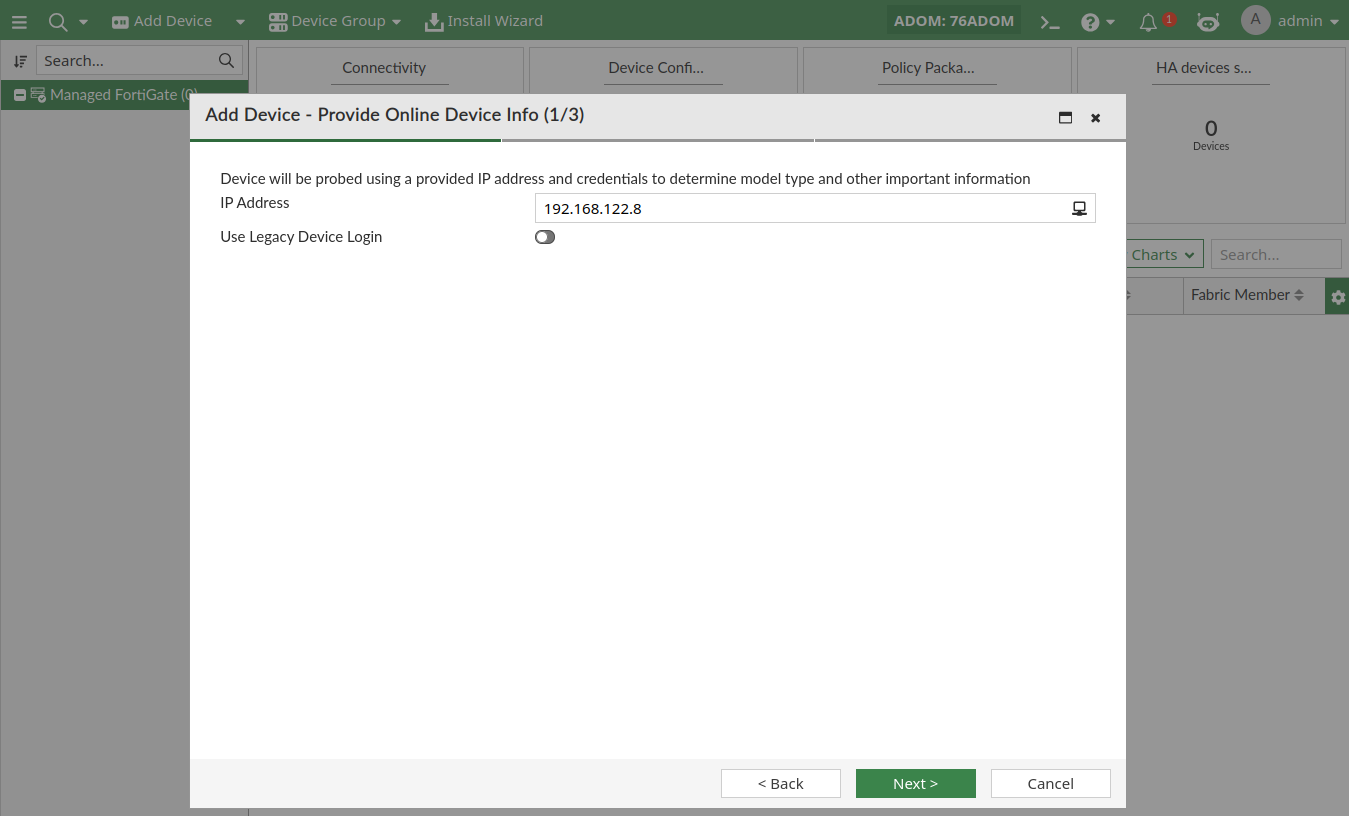
Task: Collapse the Managed FortiGate tree node
Action: click(x=19, y=95)
